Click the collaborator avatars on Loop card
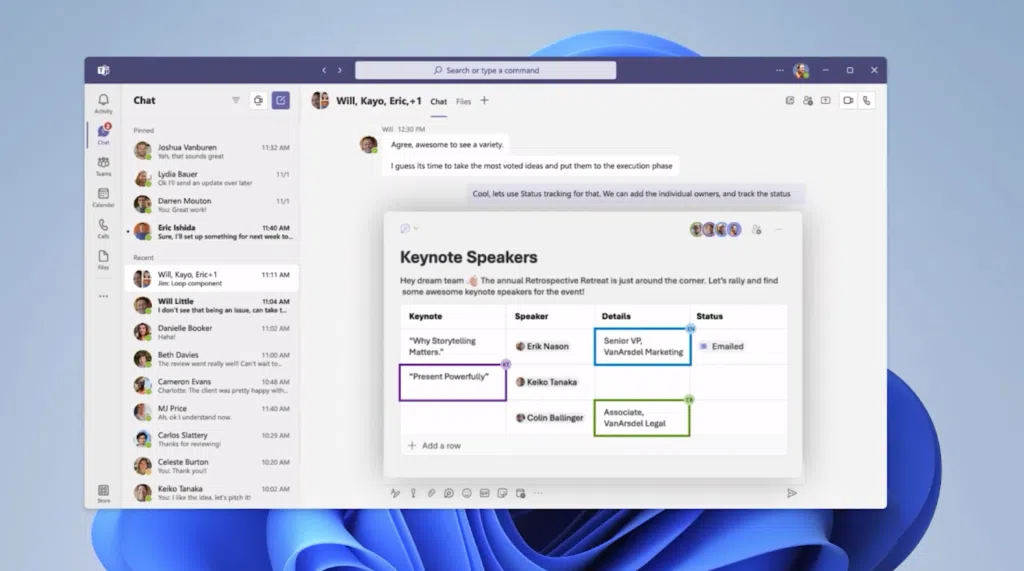Viewport: 1024px width, 571px height. tap(716, 229)
